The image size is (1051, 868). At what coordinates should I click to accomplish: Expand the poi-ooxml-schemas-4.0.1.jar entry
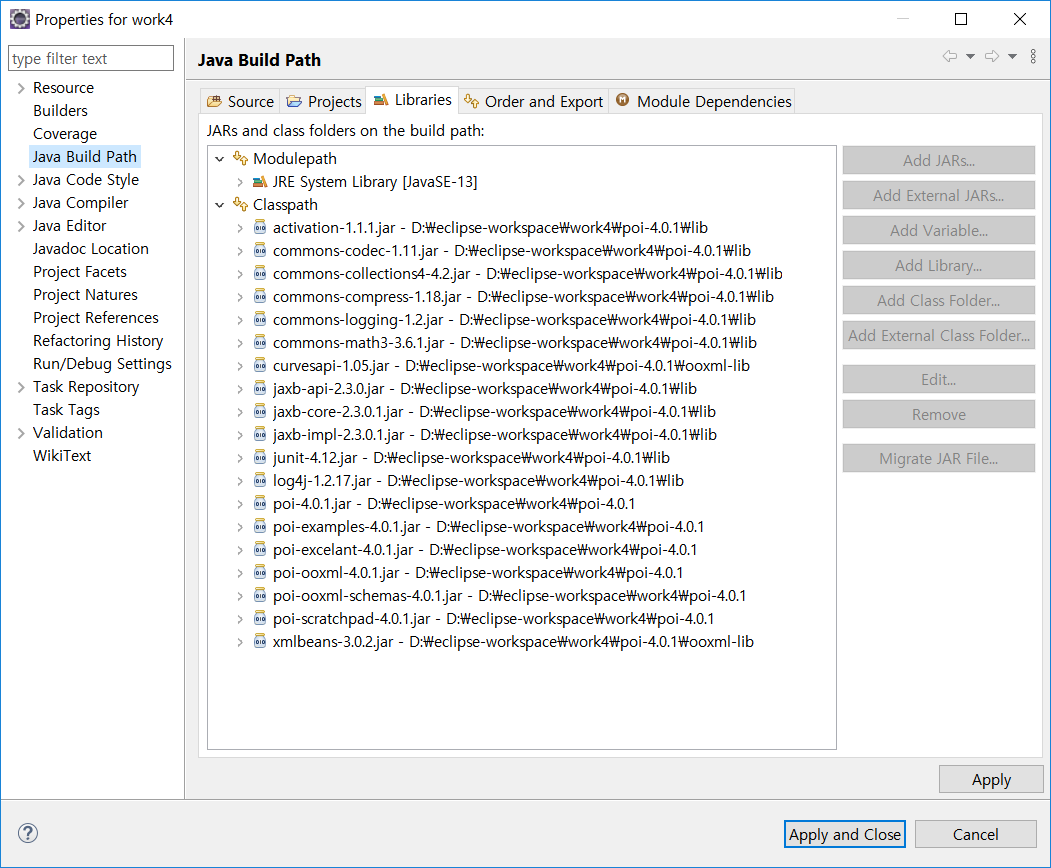coord(239,596)
